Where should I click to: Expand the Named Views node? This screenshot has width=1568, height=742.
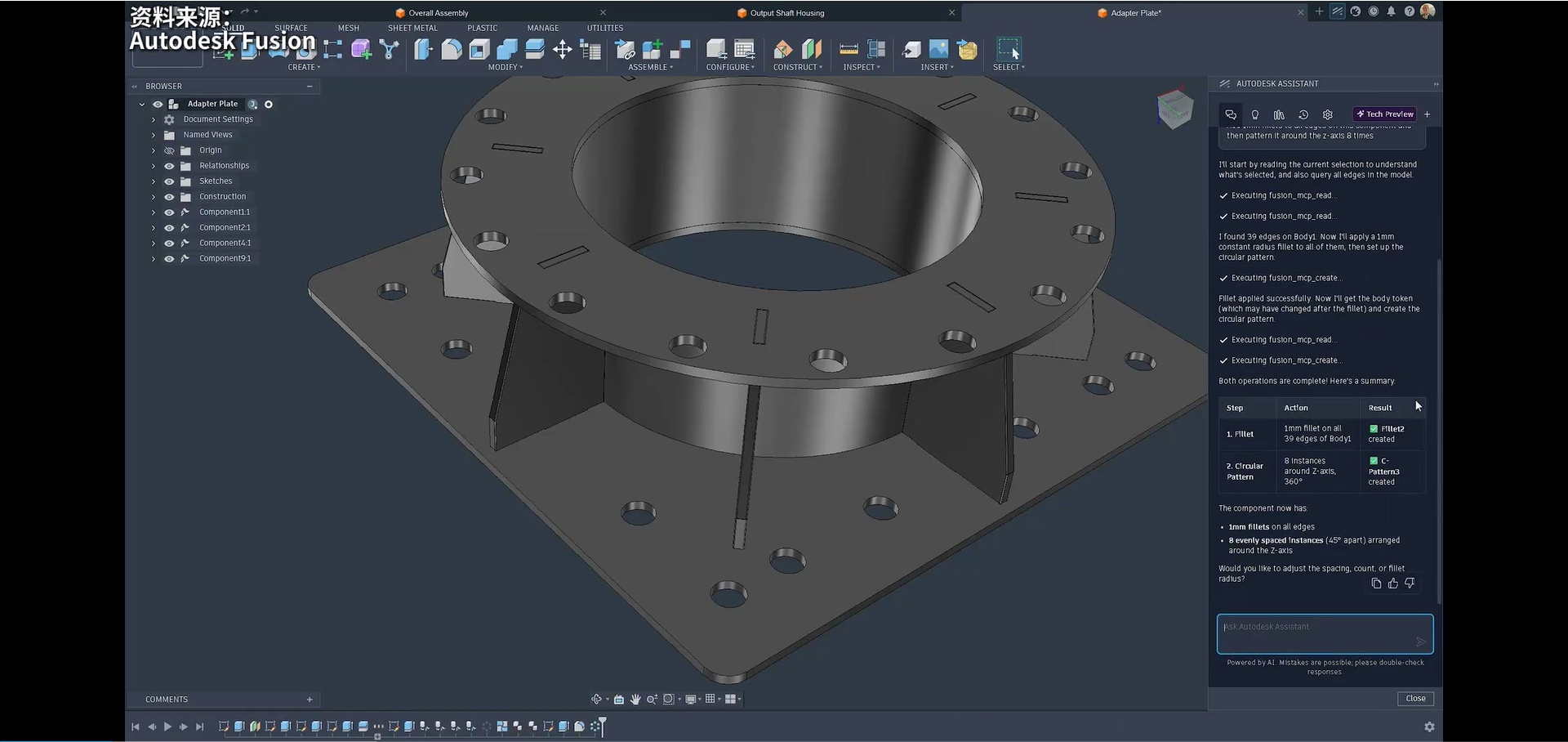(x=154, y=136)
